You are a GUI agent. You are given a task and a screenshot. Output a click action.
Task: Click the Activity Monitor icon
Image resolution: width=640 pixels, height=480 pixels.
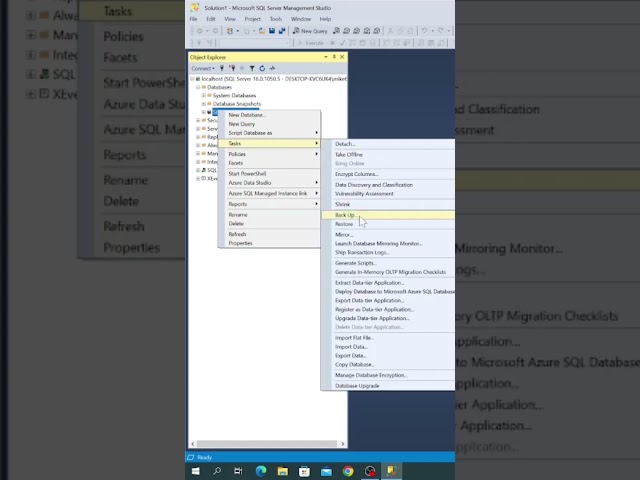pos(272,68)
